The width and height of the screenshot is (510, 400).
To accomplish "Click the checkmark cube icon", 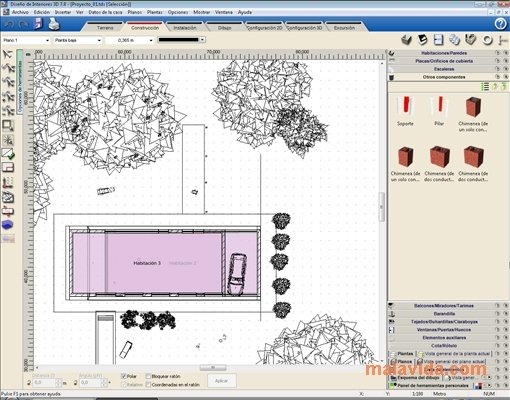I will click(470, 40).
